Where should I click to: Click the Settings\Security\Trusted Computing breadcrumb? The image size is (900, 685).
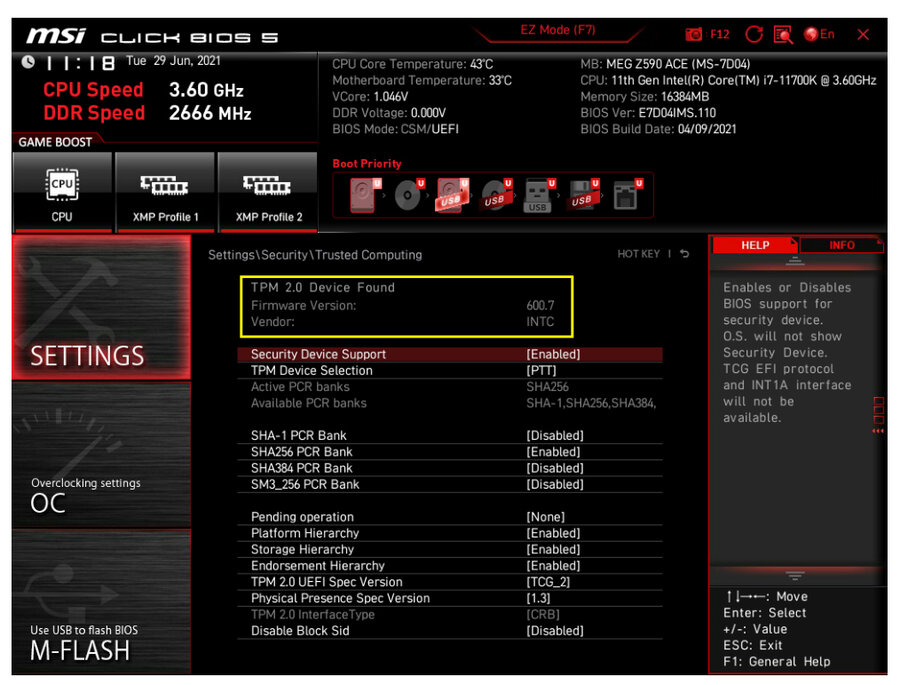pyautogui.click(x=315, y=255)
